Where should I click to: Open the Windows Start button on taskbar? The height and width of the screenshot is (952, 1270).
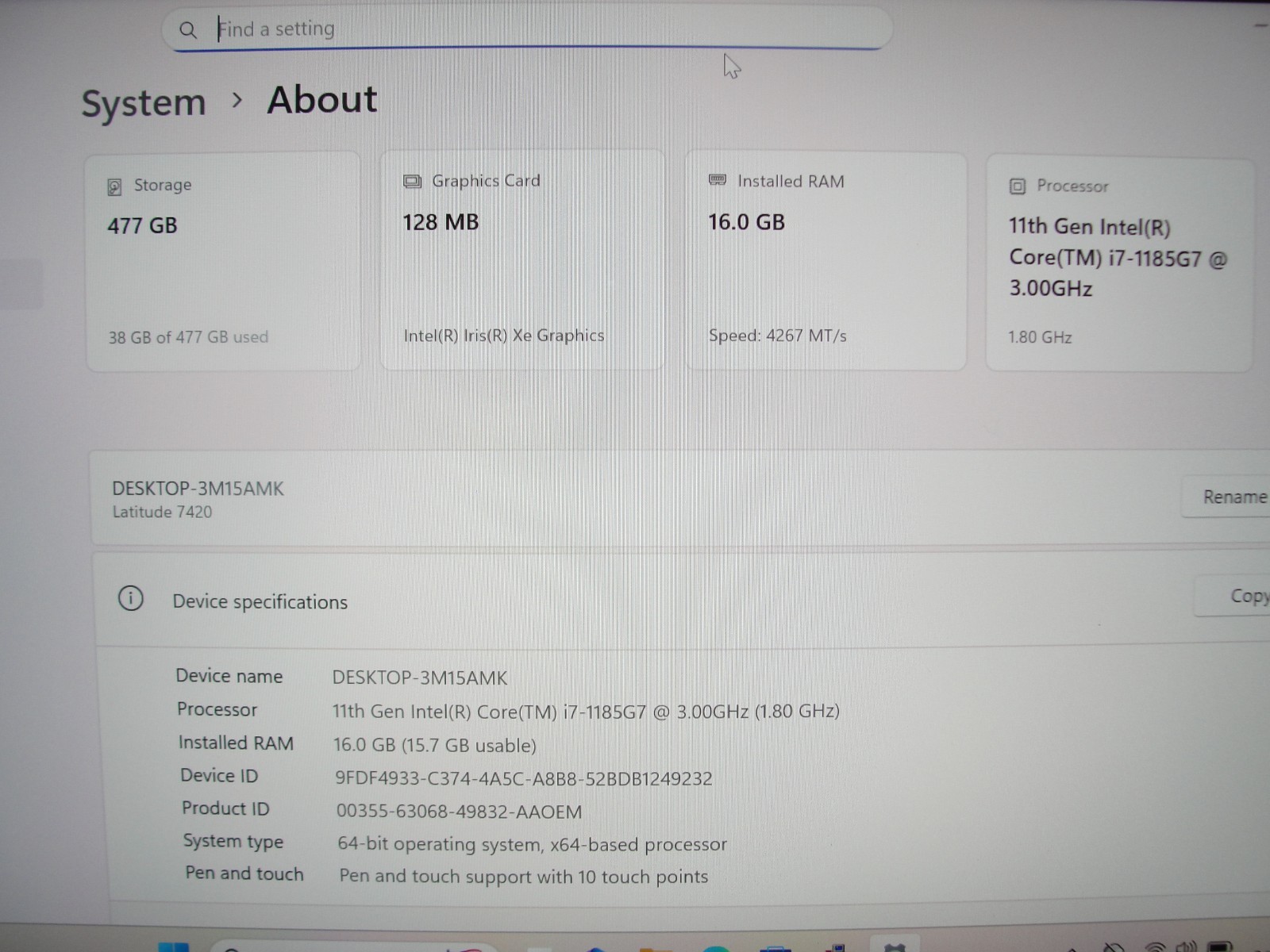coord(174,946)
